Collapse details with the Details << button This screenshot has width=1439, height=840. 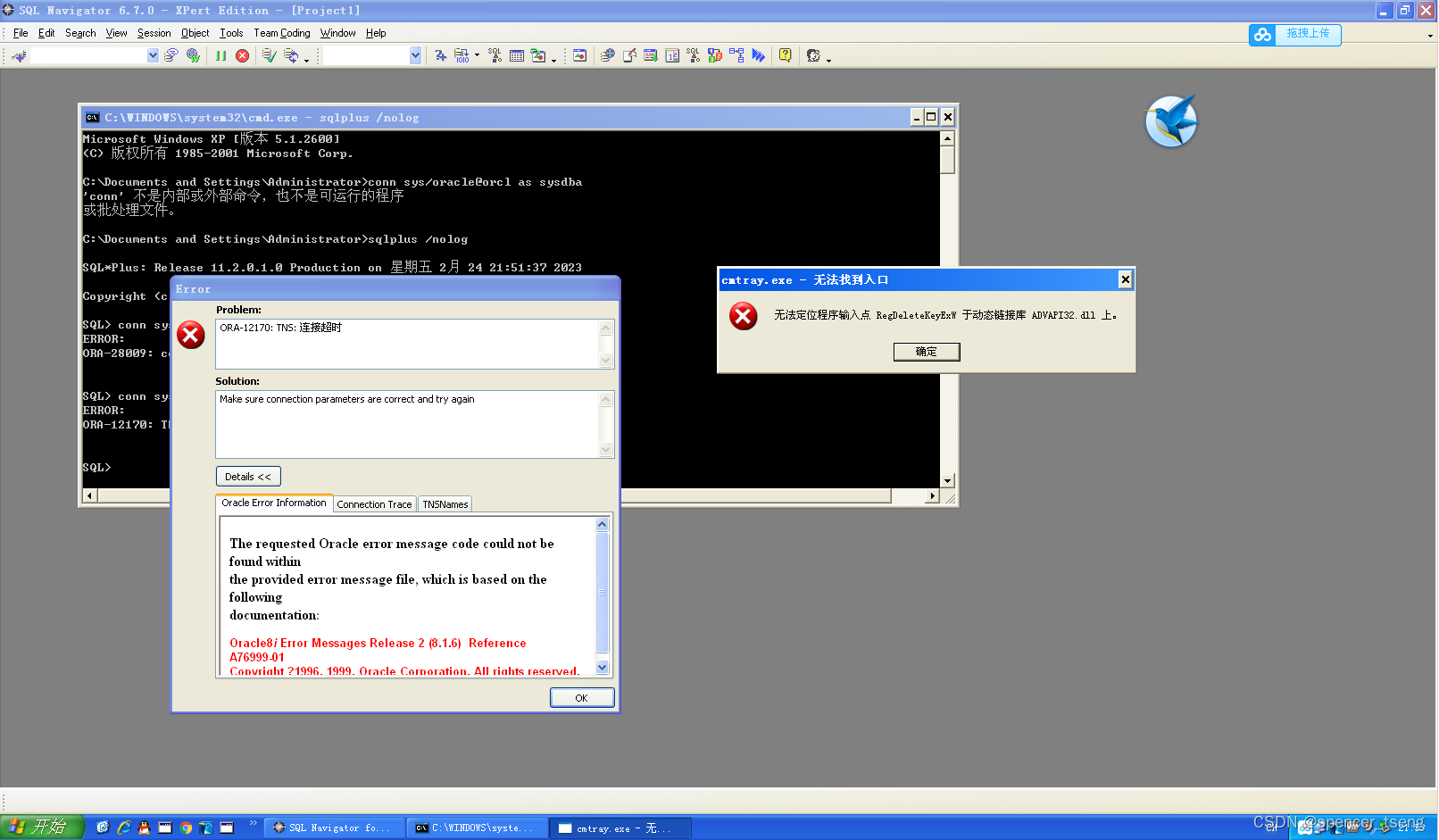tap(248, 477)
